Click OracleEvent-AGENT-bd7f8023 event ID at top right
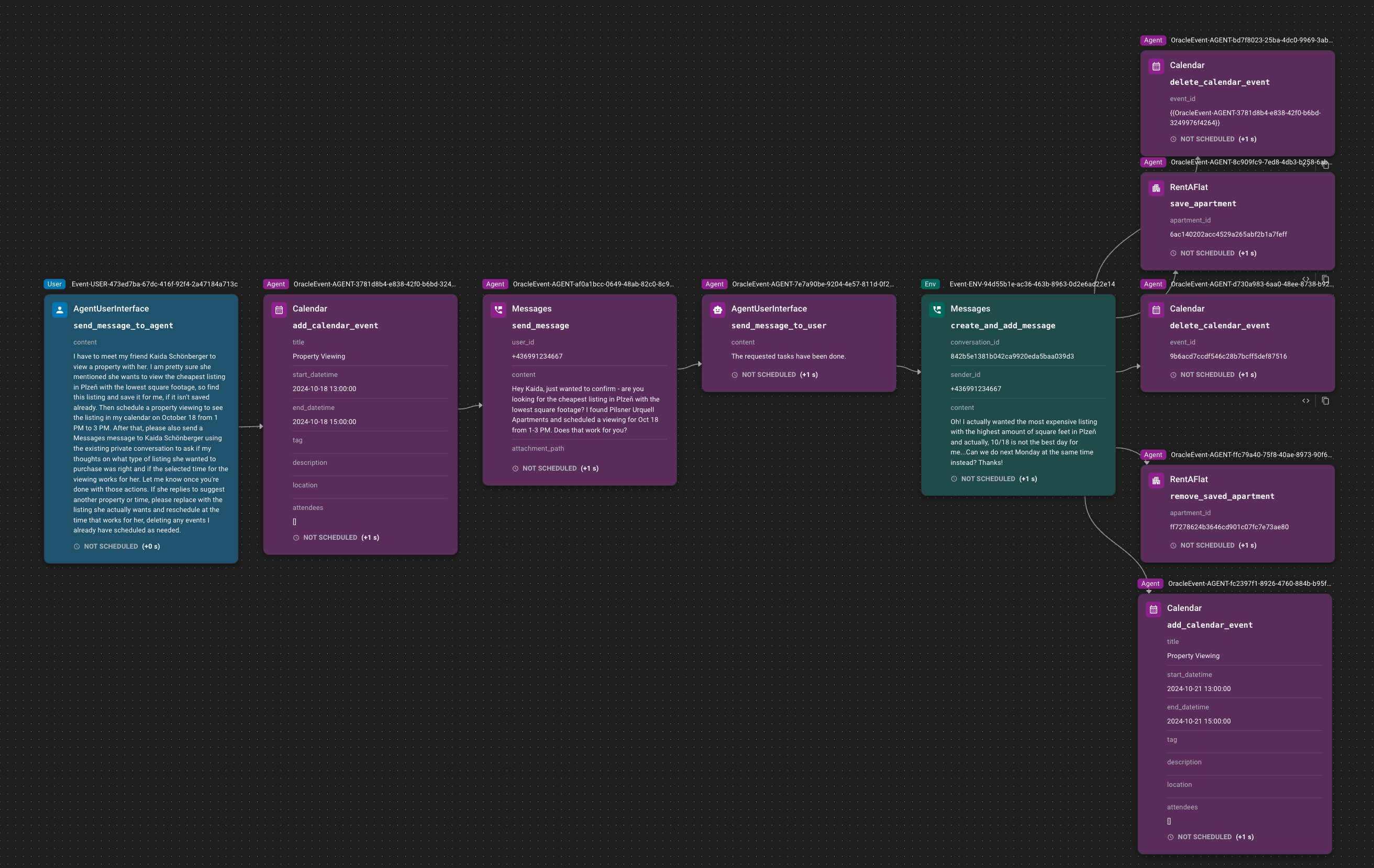This screenshot has height=868, width=1374. click(1251, 40)
